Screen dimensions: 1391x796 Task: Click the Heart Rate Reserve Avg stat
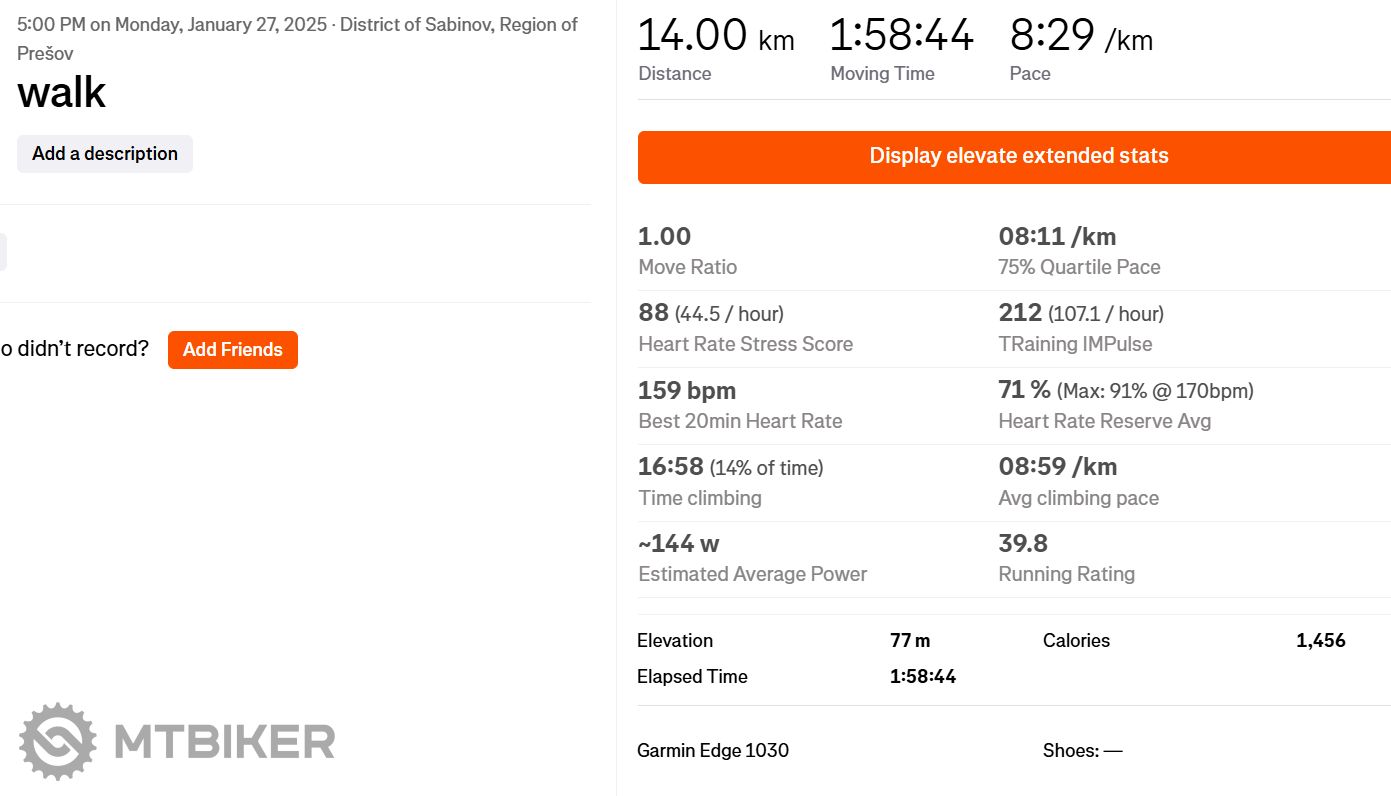pyautogui.click(x=1104, y=421)
